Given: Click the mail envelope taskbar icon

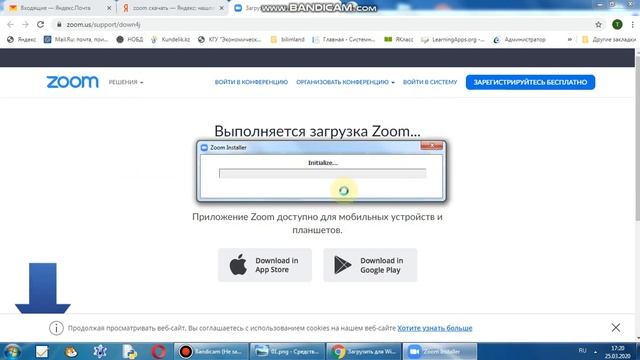Looking at the screenshot, I should (42, 351).
